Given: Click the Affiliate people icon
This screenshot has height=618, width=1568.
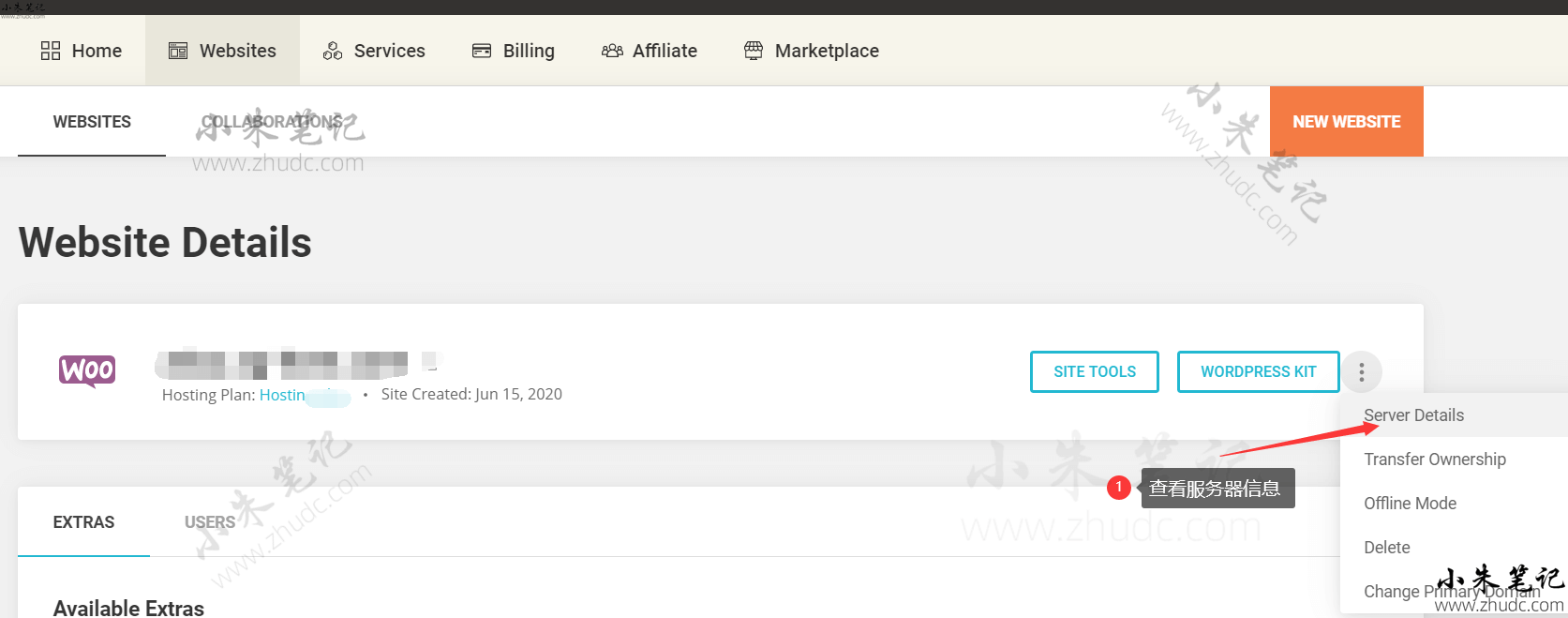Looking at the screenshot, I should pyautogui.click(x=612, y=51).
